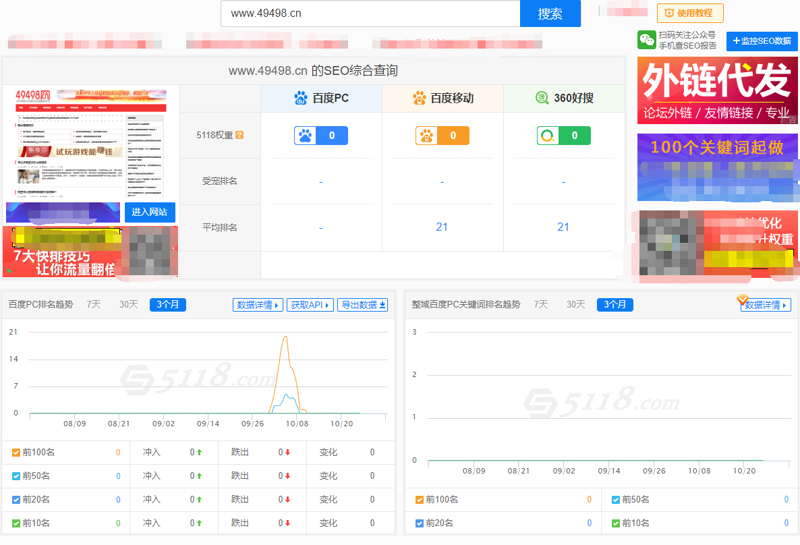Screen dimensions: 800x545
Task: Click the Baidu PC paw icon in header
Action: [301, 98]
